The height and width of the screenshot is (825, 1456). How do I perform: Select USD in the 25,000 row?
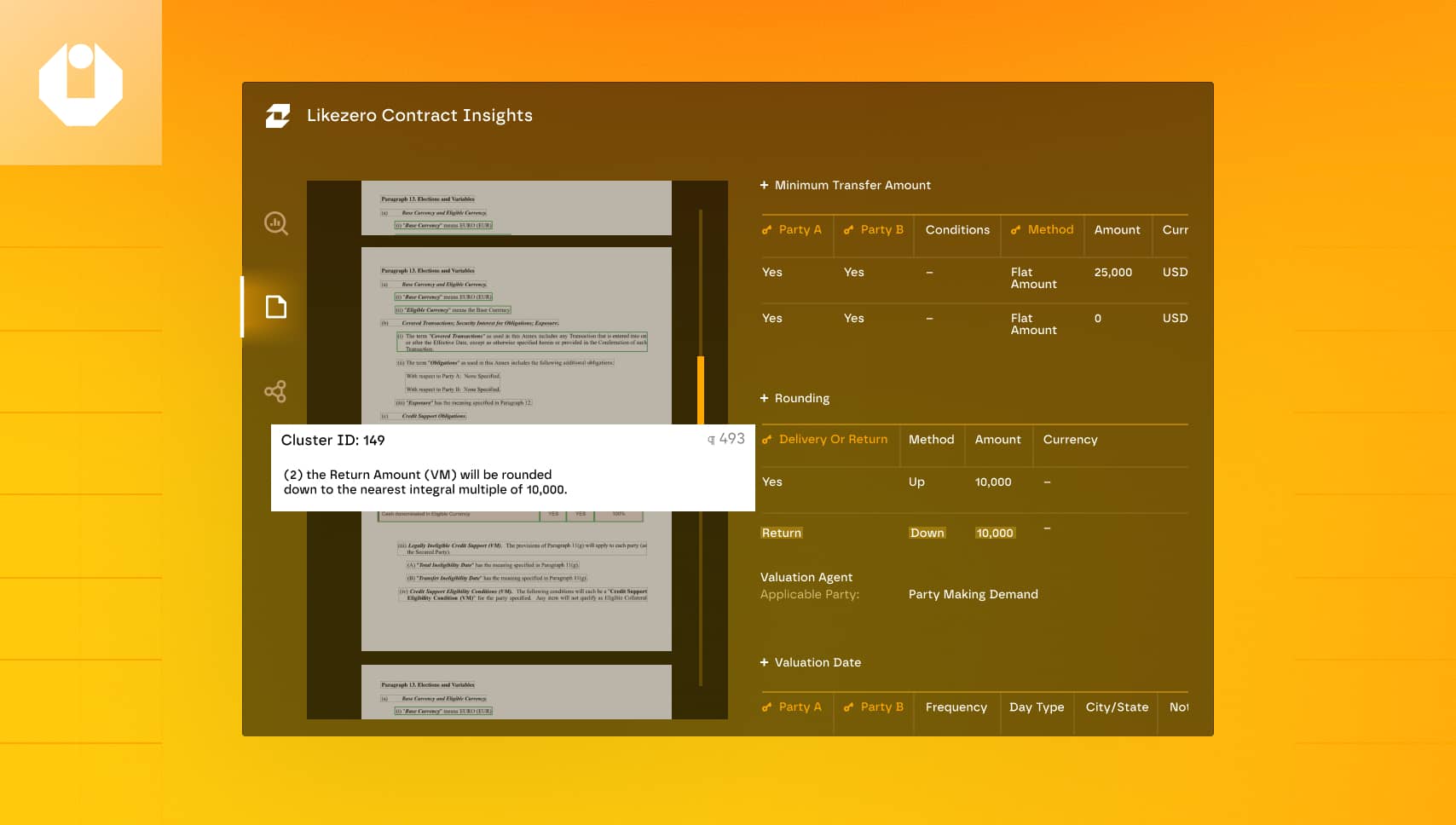[x=1175, y=273]
